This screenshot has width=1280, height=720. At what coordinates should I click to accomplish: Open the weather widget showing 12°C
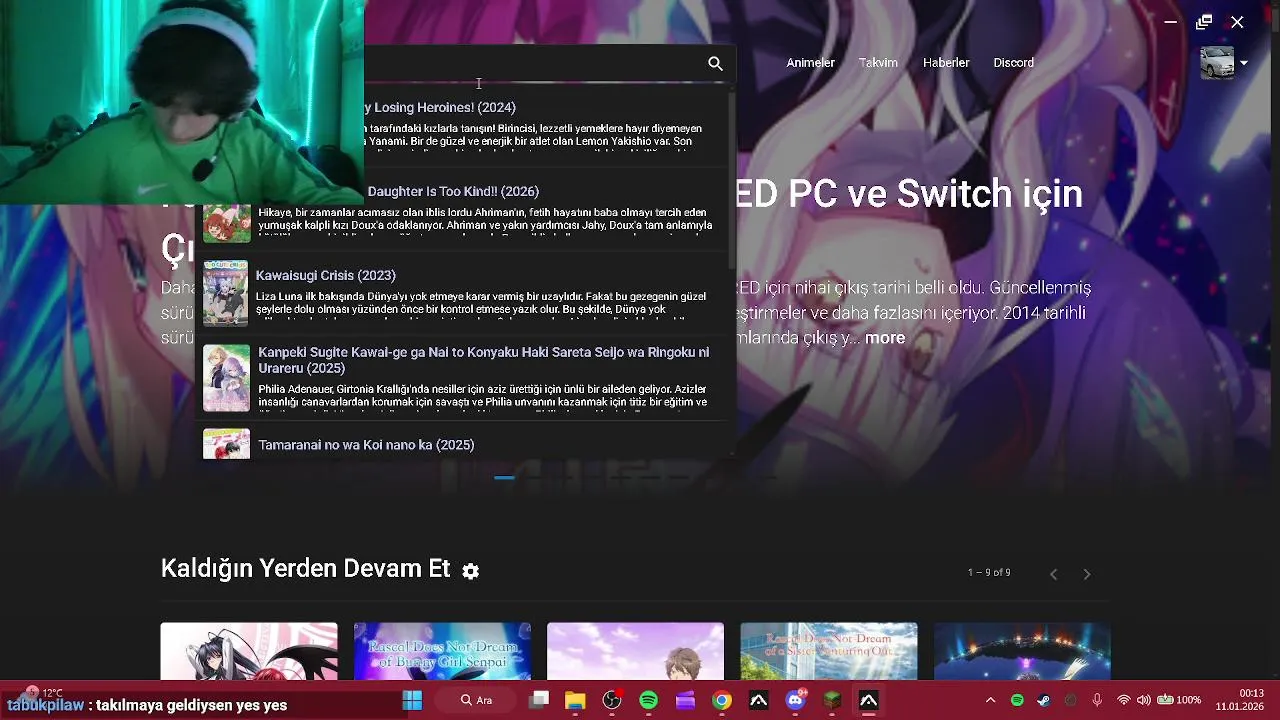coord(44,692)
